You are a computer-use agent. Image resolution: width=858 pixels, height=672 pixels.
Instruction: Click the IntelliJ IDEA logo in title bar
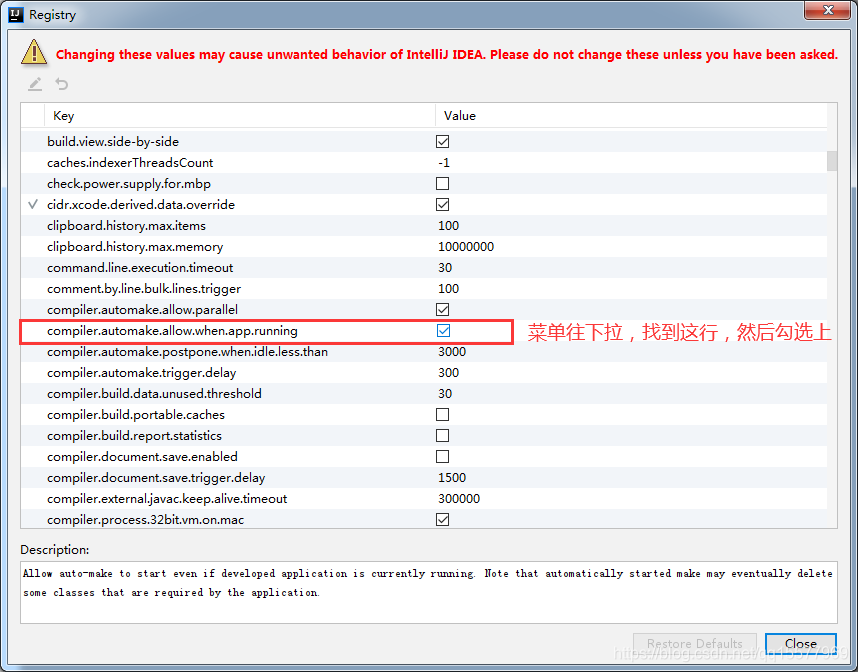(x=16, y=15)
